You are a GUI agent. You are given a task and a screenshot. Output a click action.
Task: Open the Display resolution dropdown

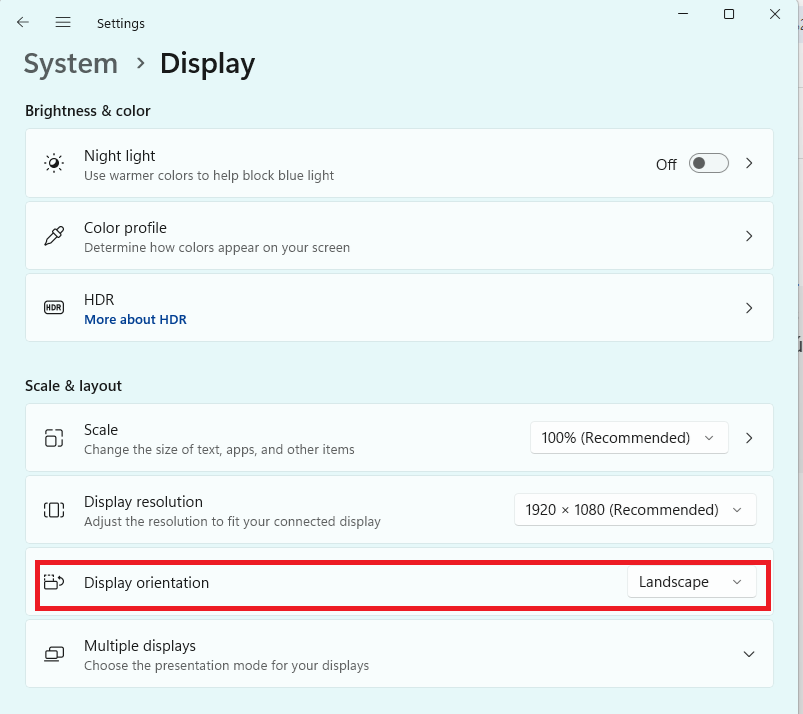(x=635, y=510)
